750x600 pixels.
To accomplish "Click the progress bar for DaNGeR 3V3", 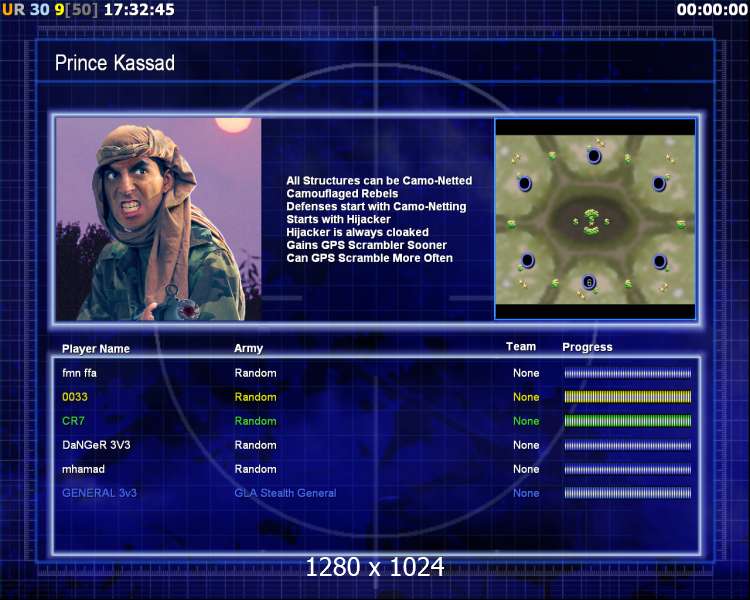I will 628,445.
